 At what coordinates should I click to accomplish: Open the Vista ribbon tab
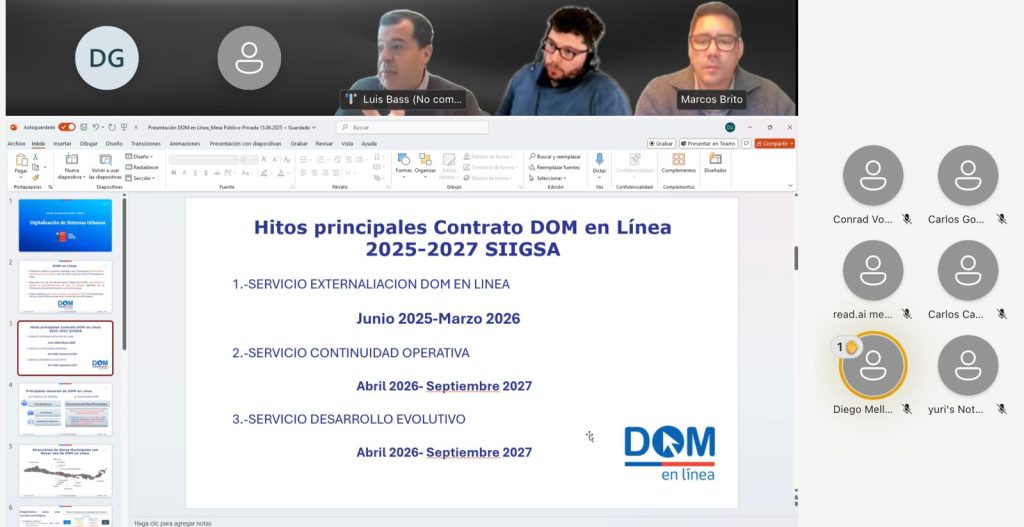347,144
